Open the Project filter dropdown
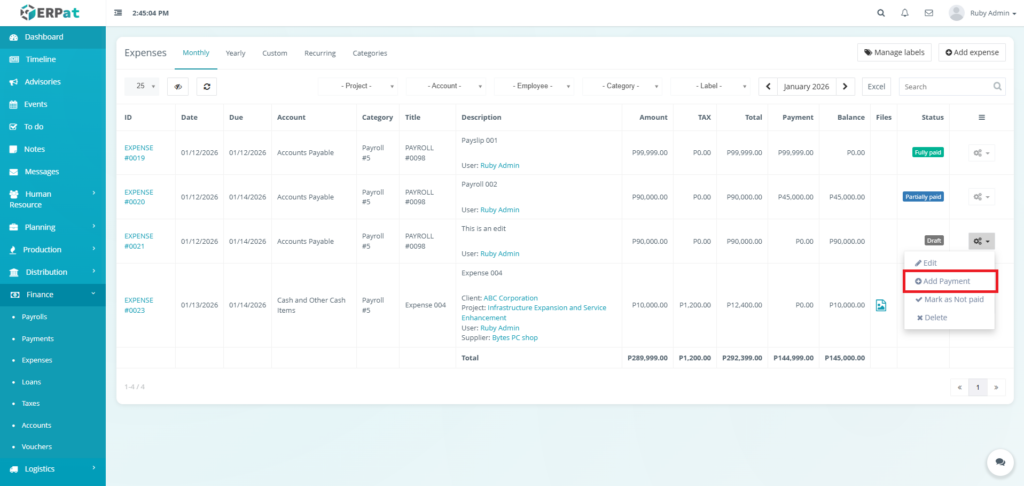This screenshot has width=1024, height=486. pos(358,87)
